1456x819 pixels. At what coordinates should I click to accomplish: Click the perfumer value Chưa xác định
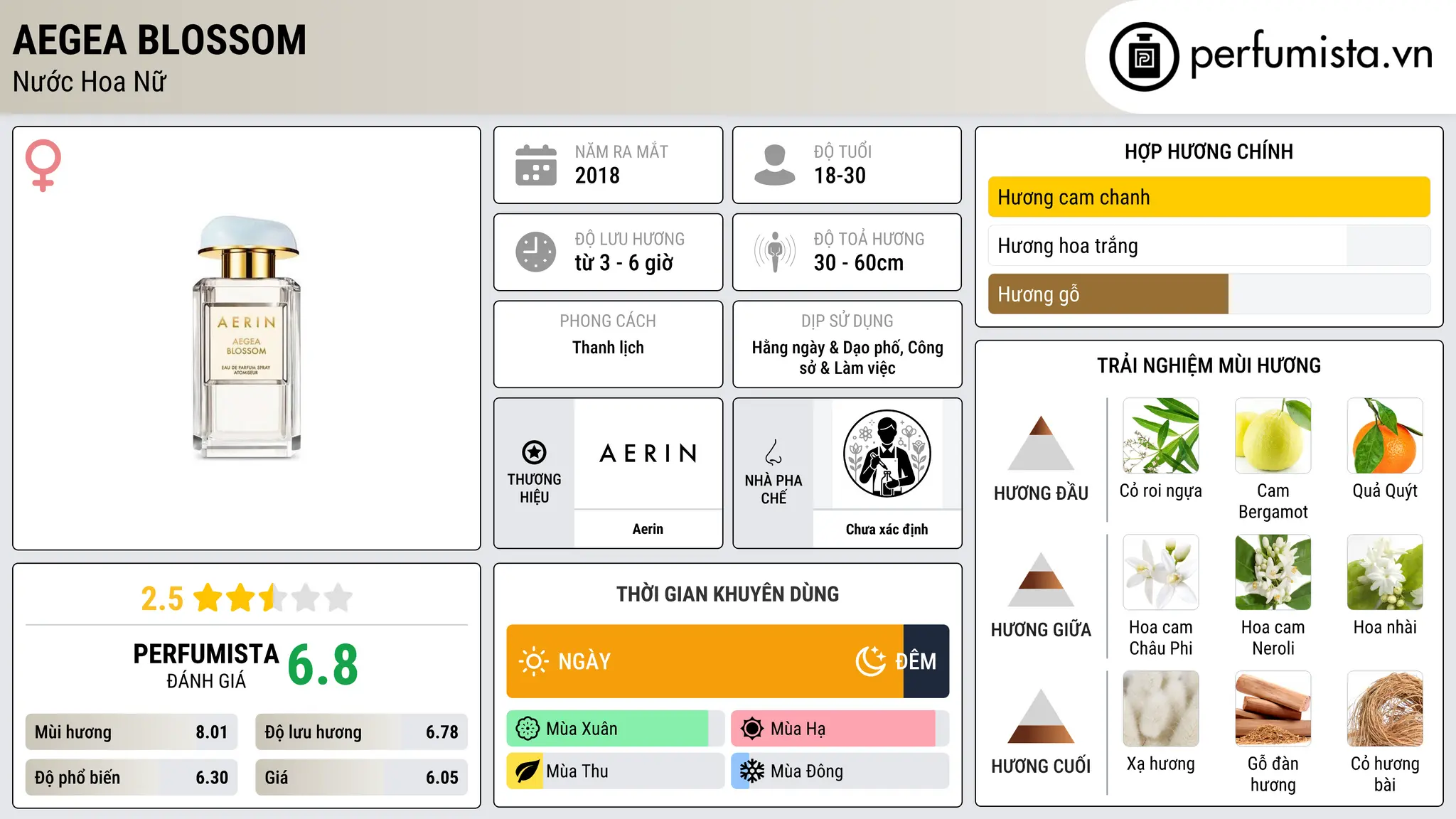click(887, 529)
